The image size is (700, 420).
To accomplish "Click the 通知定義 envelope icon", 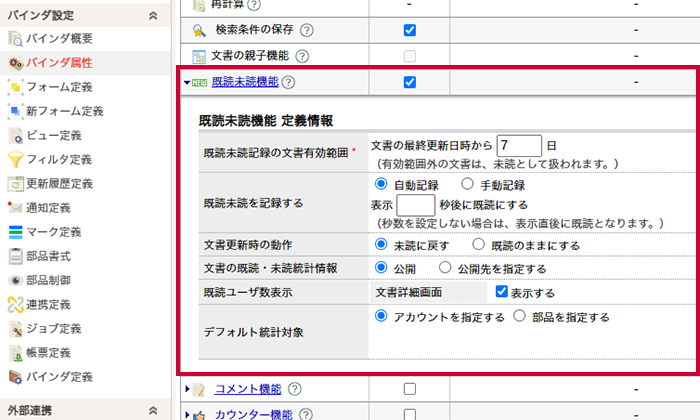I will [15, 208].
